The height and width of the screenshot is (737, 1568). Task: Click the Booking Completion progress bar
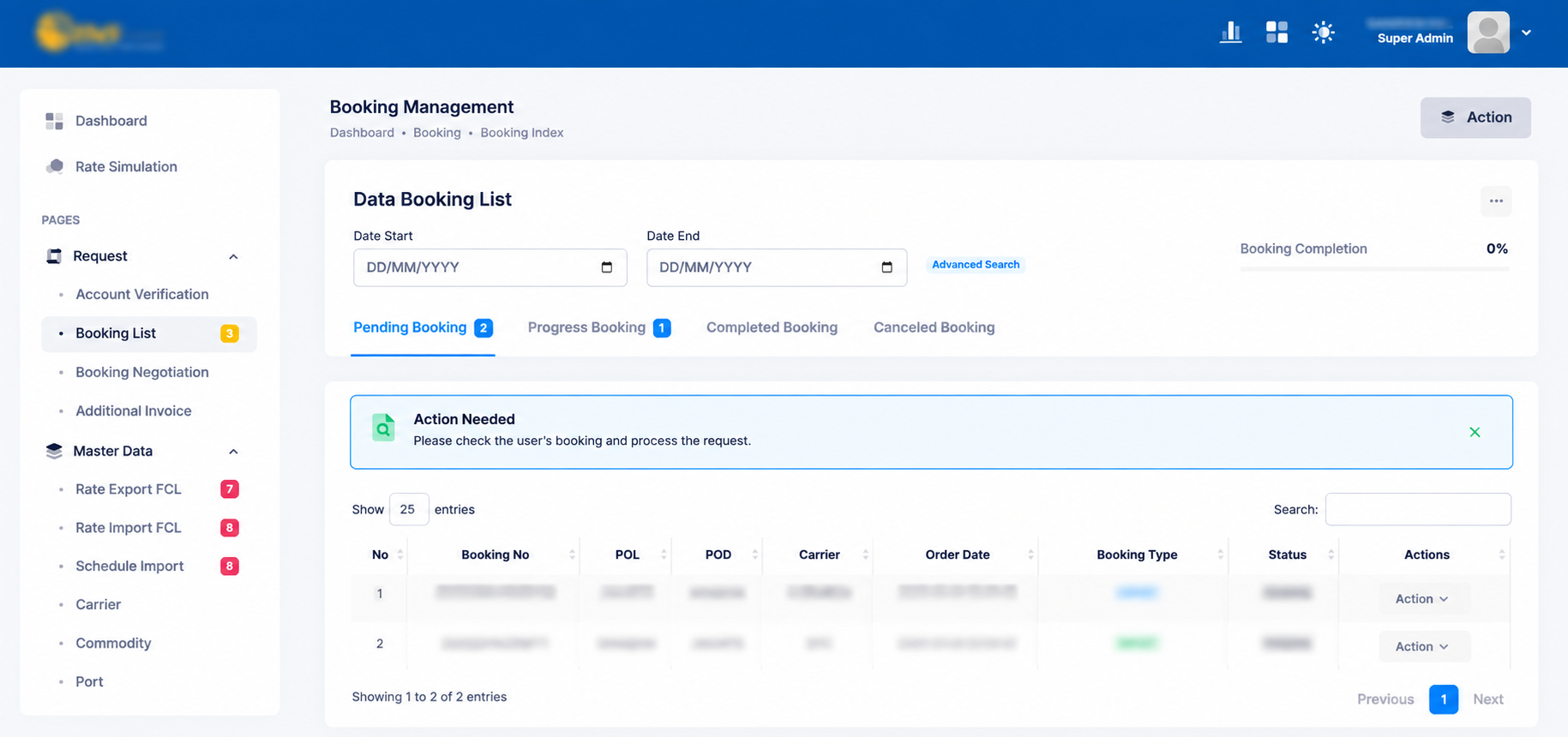(x=1374, y=269)
